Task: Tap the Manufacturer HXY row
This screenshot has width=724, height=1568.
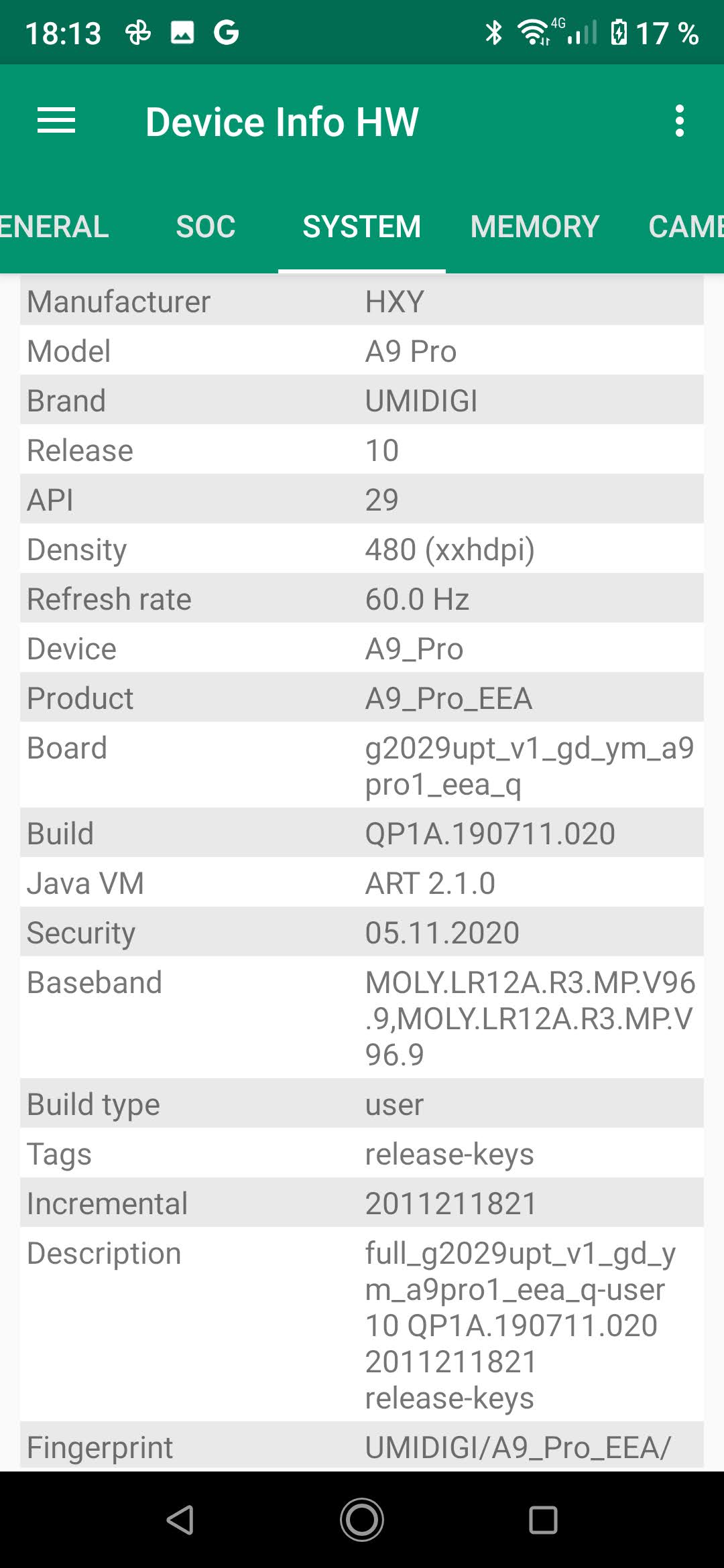Action: coord(362,302)
